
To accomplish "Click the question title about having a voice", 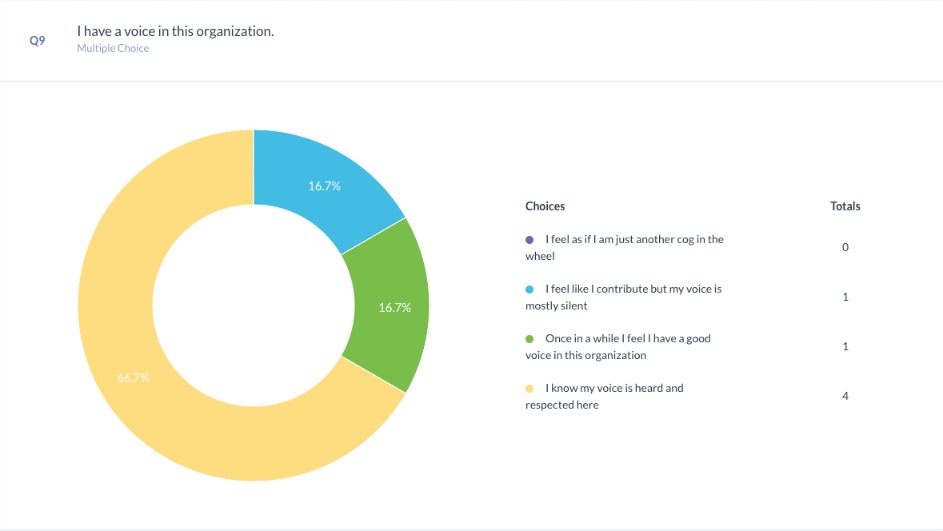I will click(175, 32).
